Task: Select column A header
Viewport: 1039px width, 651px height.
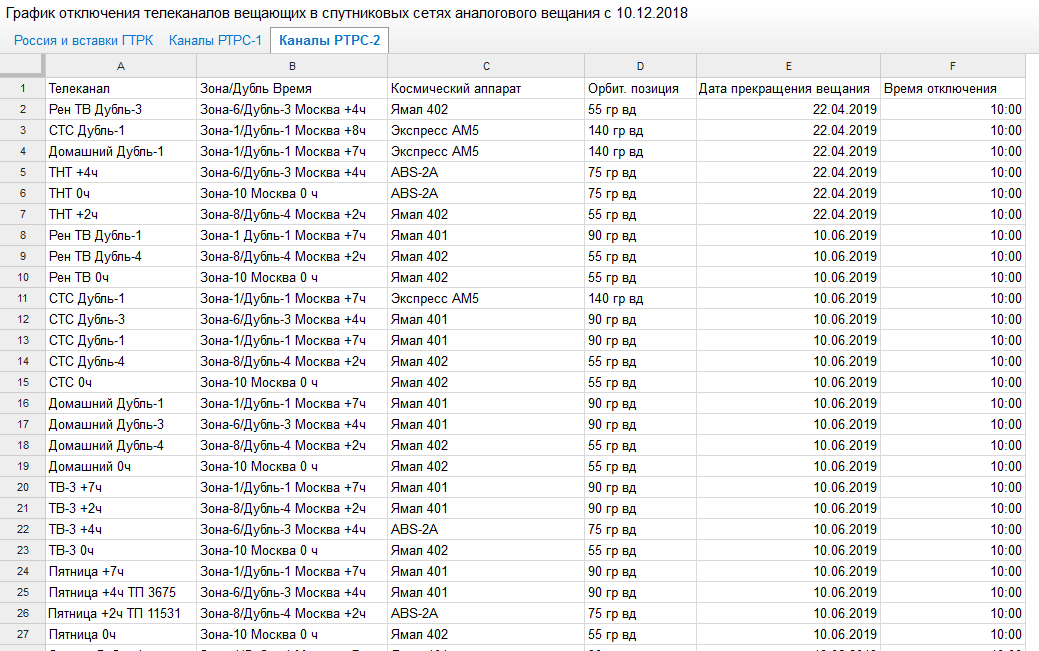Action: pos(121,66)
